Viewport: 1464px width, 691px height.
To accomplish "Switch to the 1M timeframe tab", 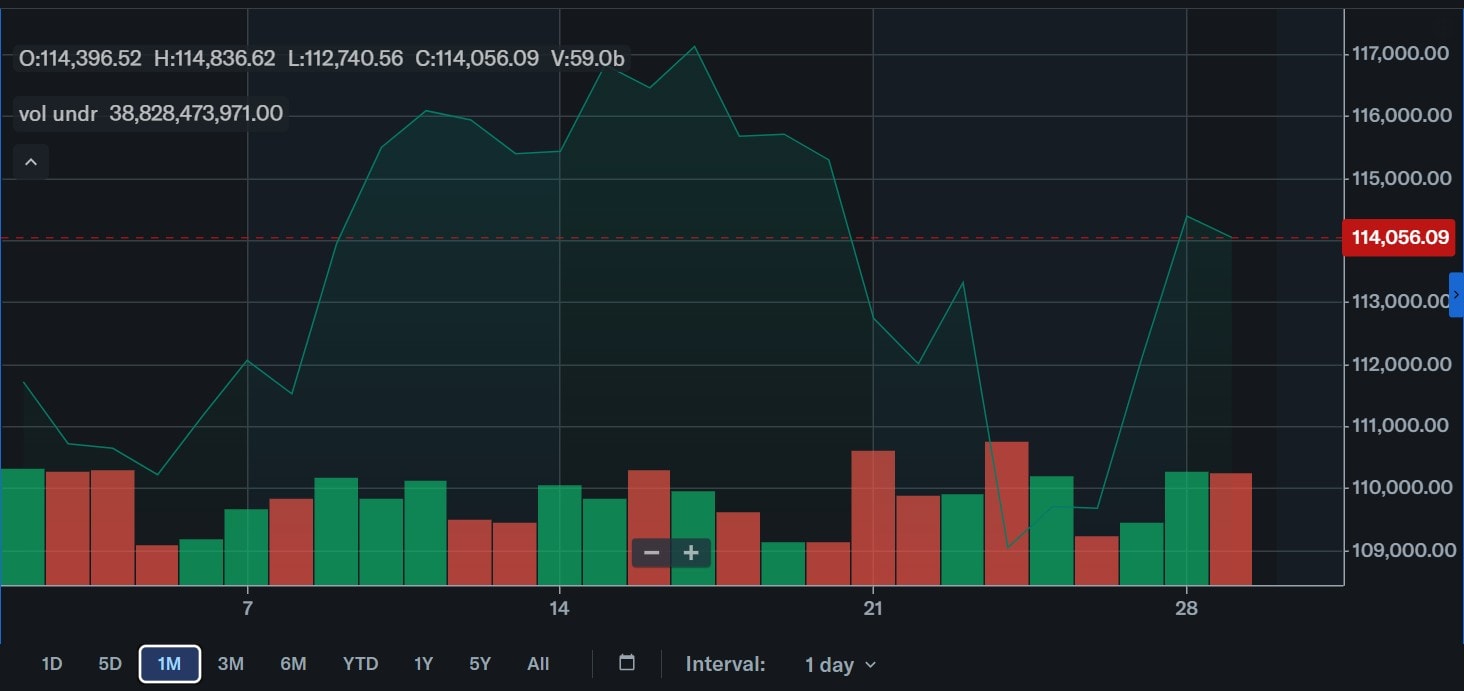I will coord(169,663).
